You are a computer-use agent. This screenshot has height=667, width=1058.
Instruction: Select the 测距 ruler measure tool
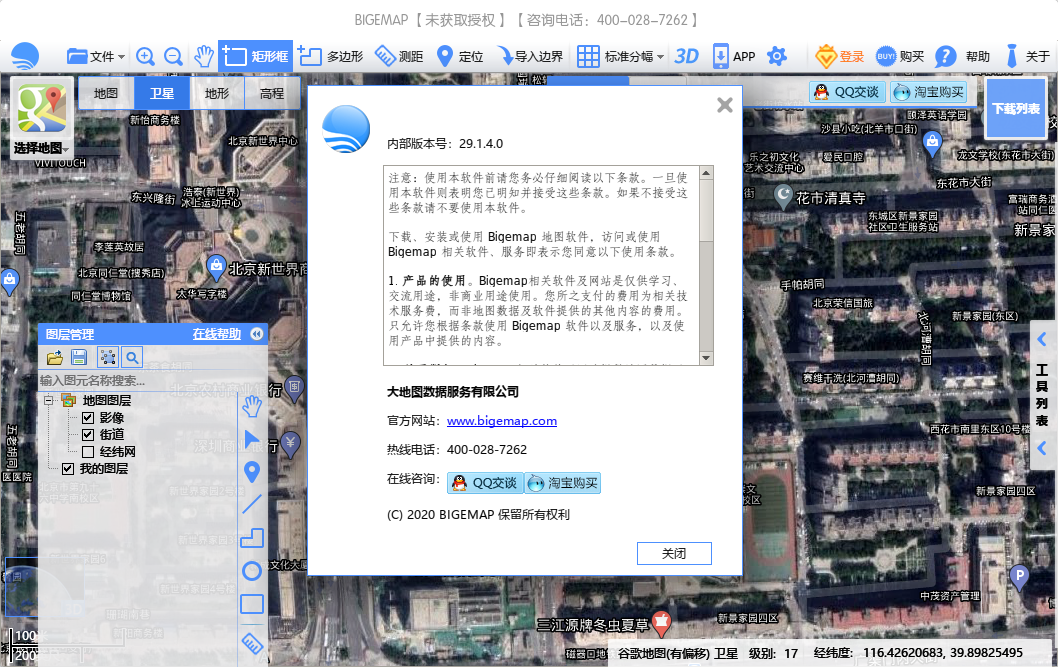point(398,57)
